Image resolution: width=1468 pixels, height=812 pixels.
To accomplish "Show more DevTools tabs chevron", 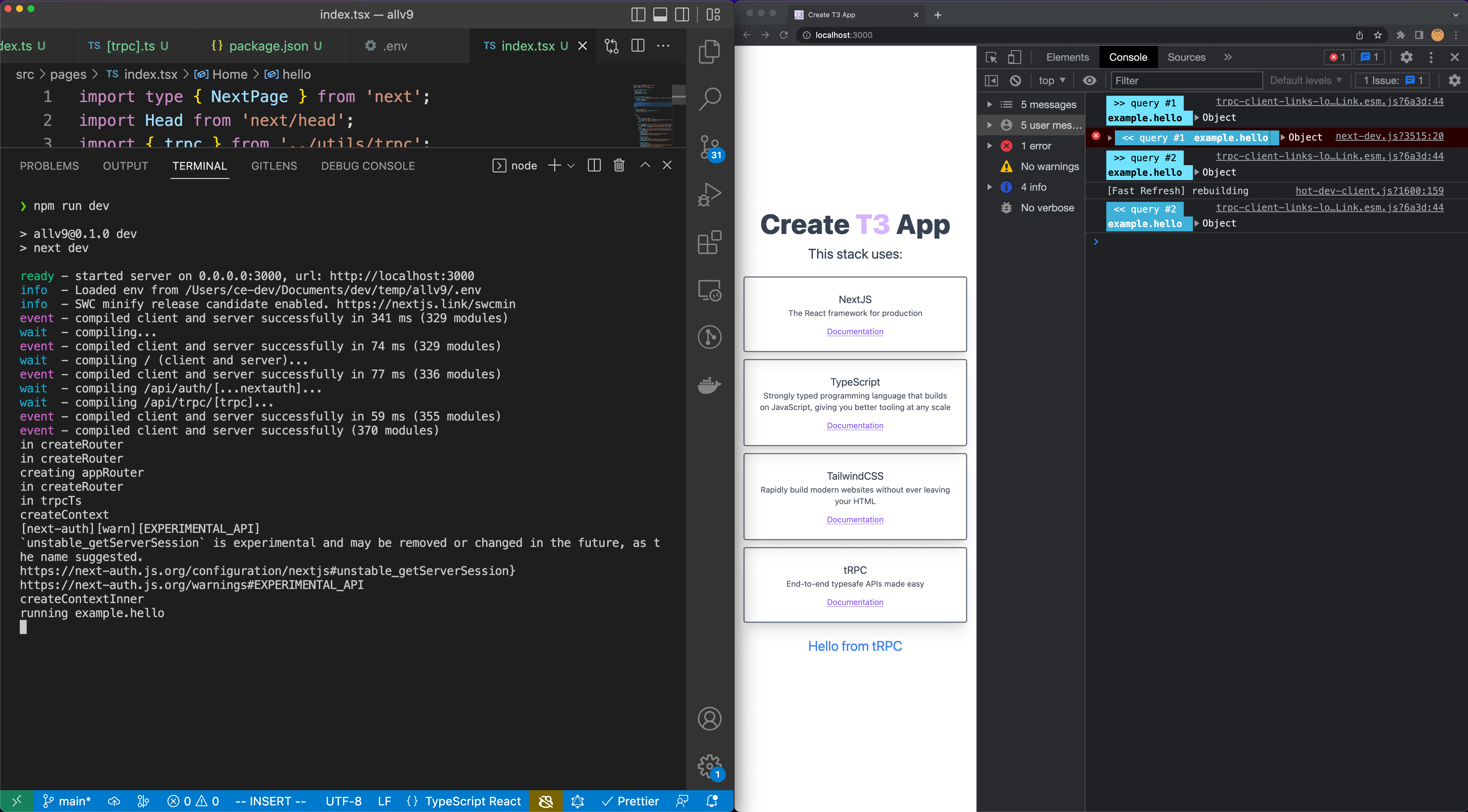I will 1228,58.
